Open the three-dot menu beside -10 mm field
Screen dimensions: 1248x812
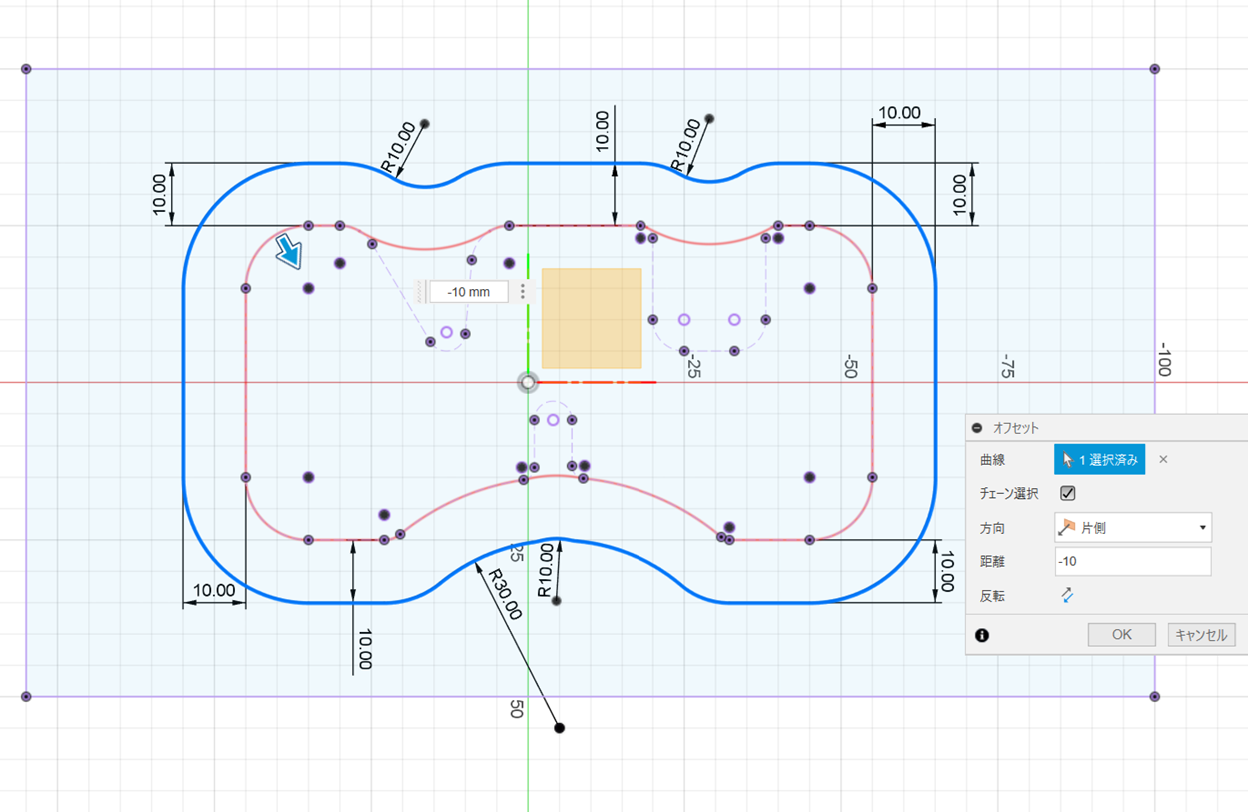pos(523,292)
